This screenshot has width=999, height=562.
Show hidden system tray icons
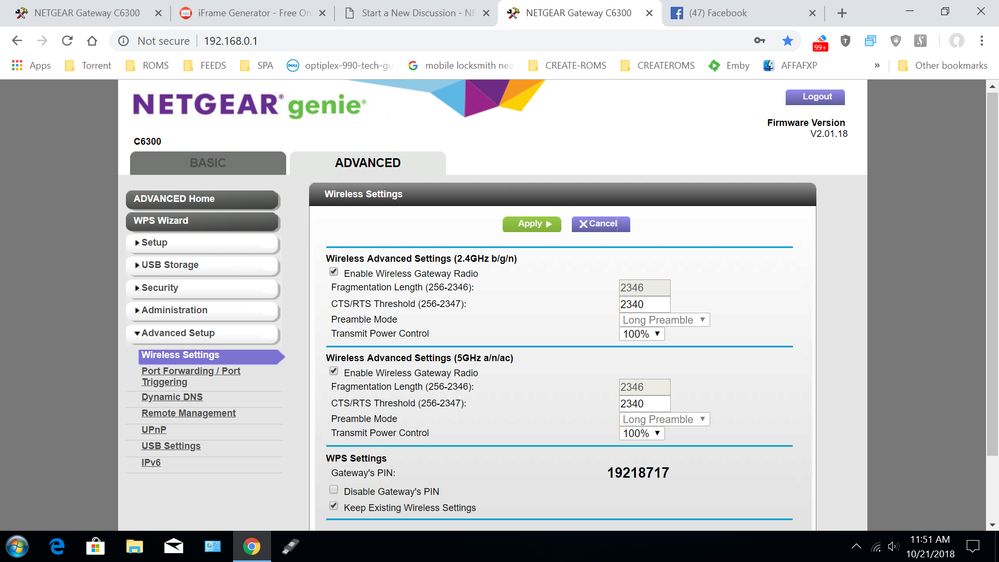point(856,547)
